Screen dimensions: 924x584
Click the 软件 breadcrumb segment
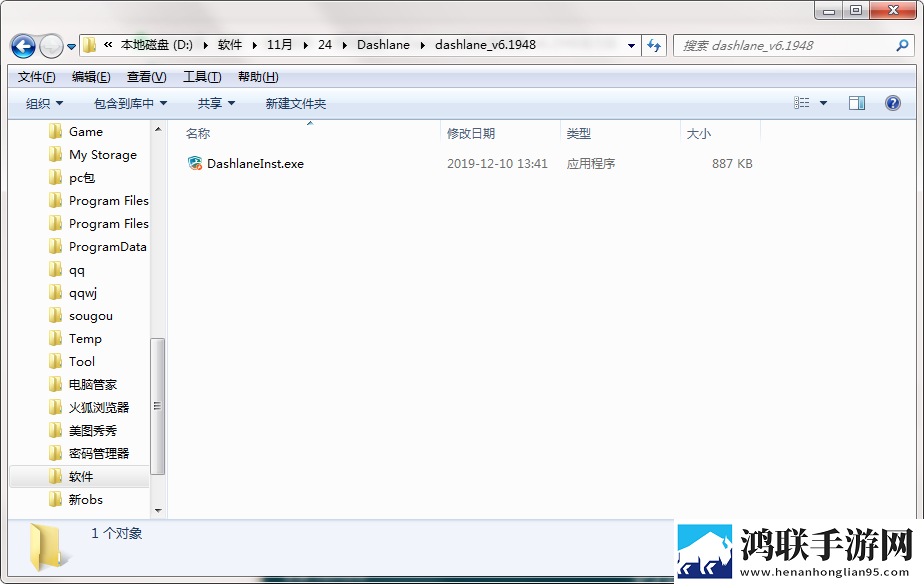click(x=230, y=45)
